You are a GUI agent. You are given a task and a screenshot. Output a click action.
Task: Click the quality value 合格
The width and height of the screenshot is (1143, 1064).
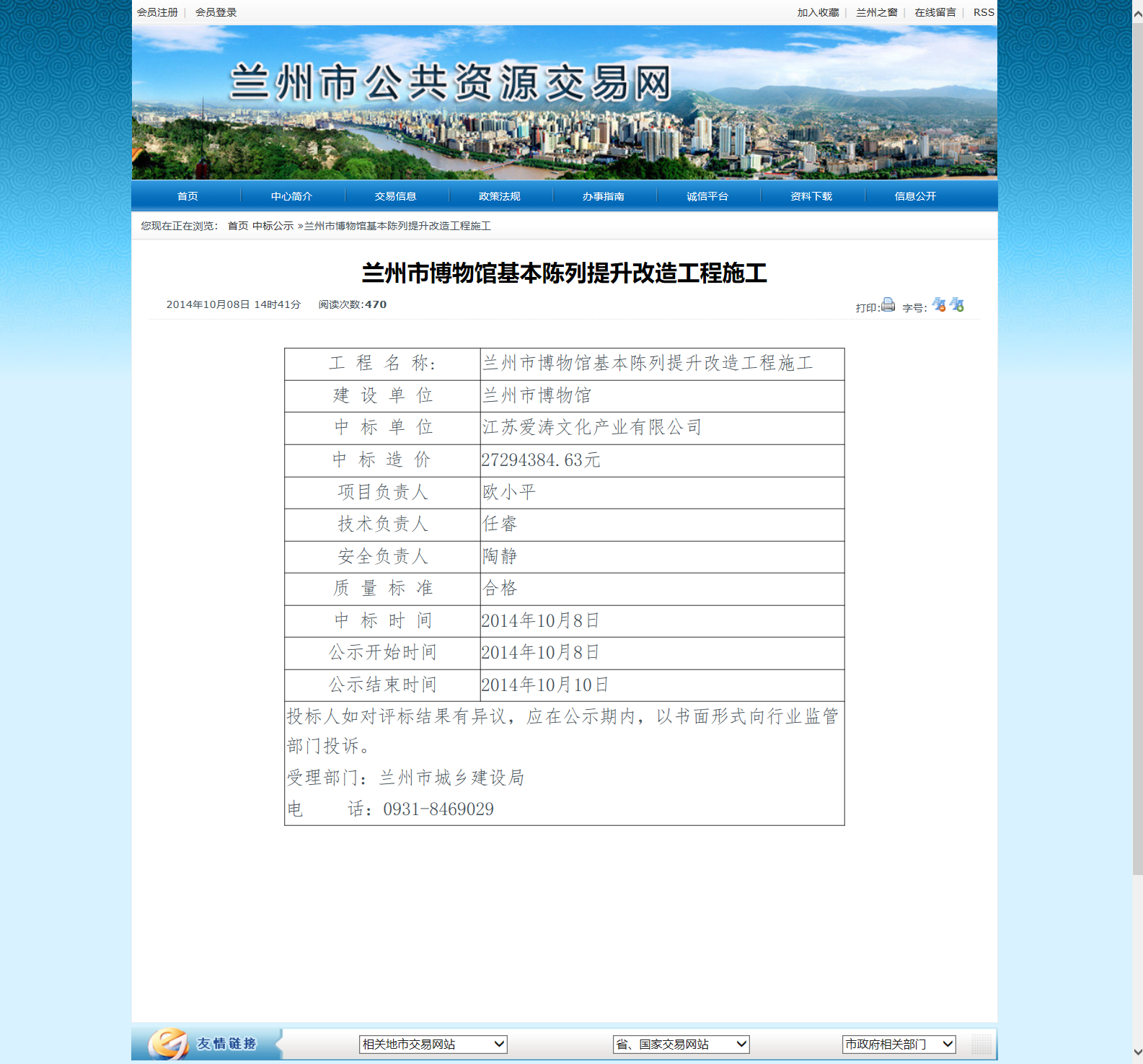(500, 588)
